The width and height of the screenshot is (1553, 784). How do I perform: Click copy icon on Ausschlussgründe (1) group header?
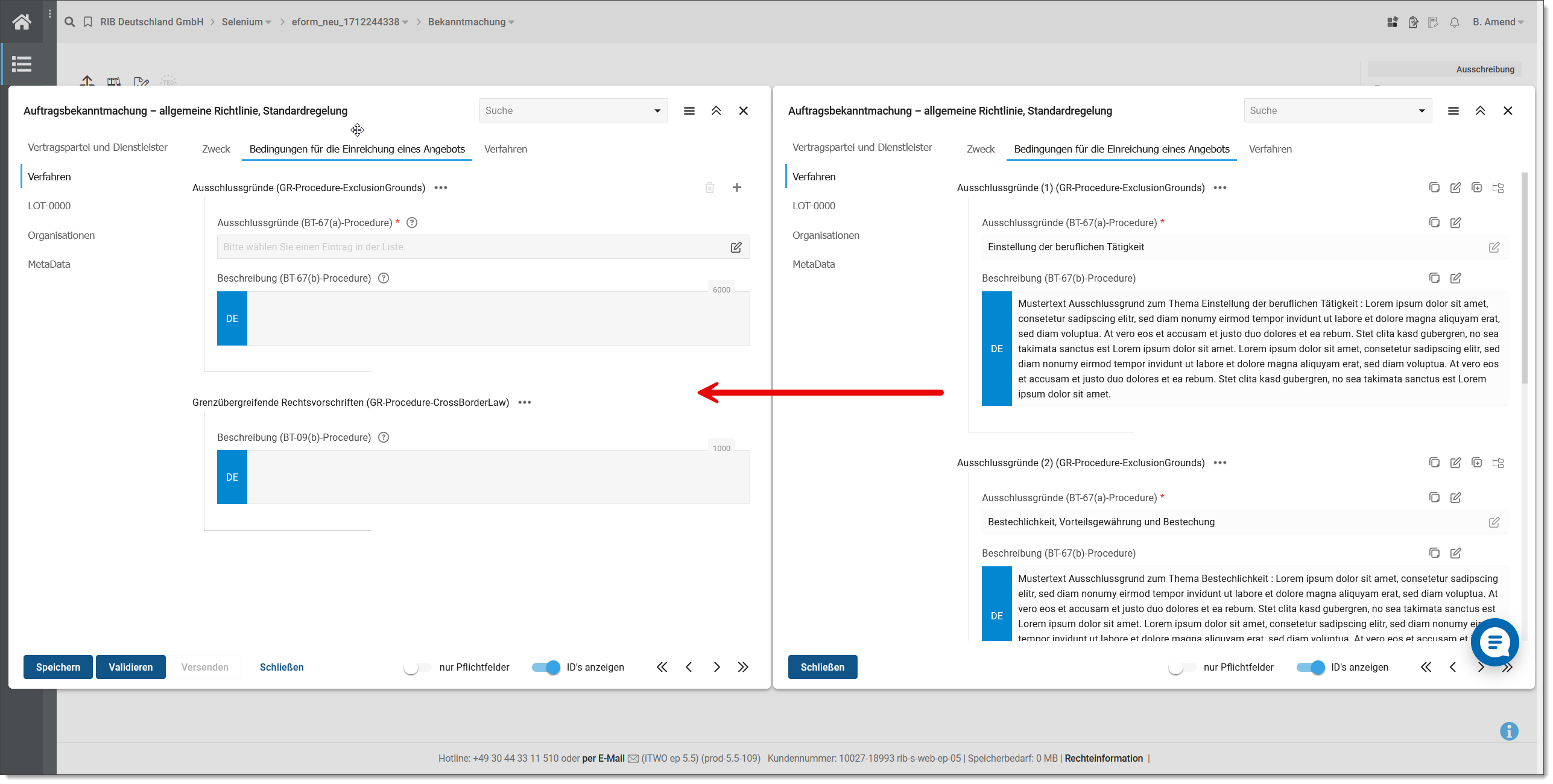coord(1435,188)
